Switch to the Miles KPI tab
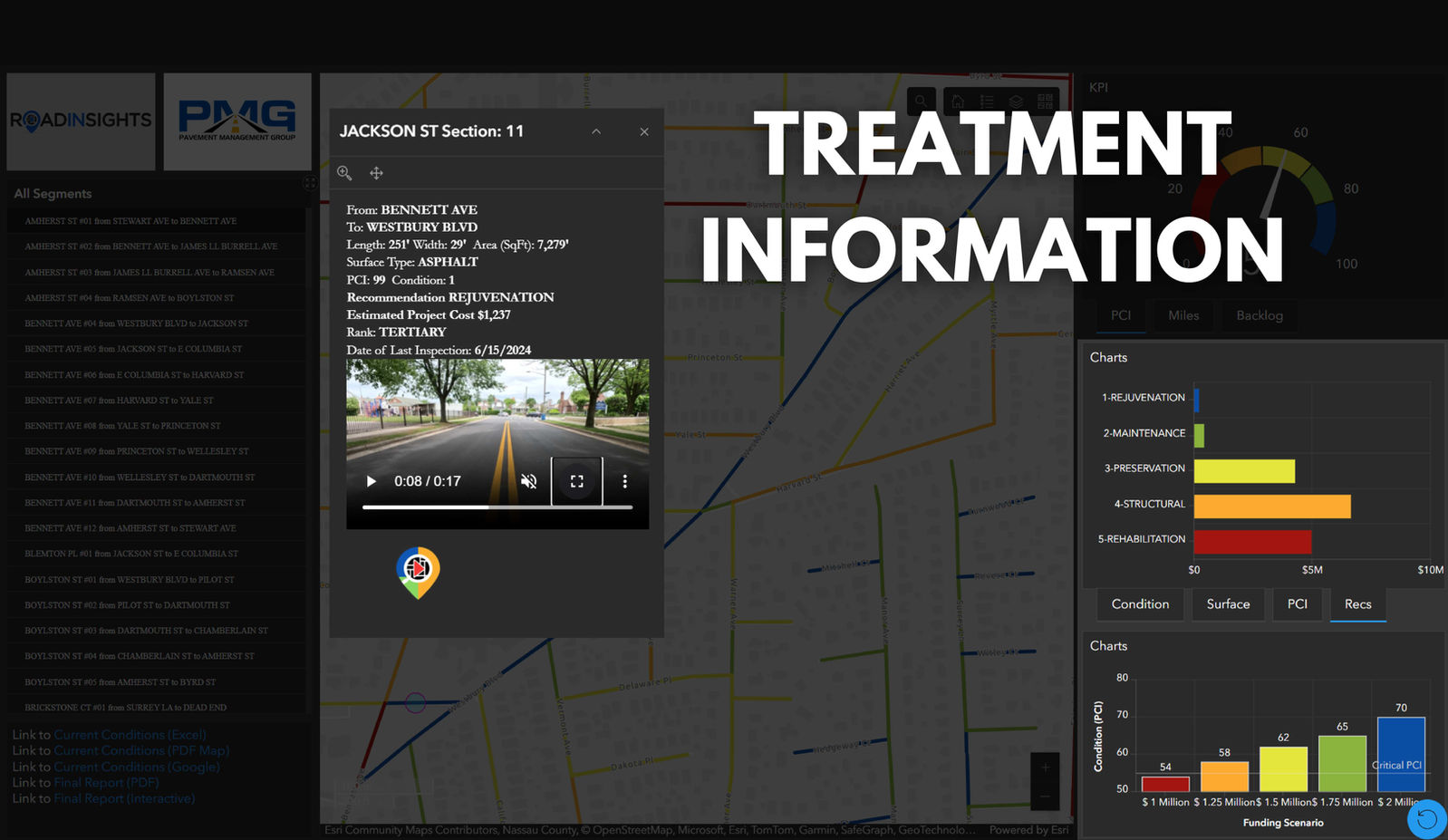Viewport: 1448px width, 840px height. pos(1183,315)
